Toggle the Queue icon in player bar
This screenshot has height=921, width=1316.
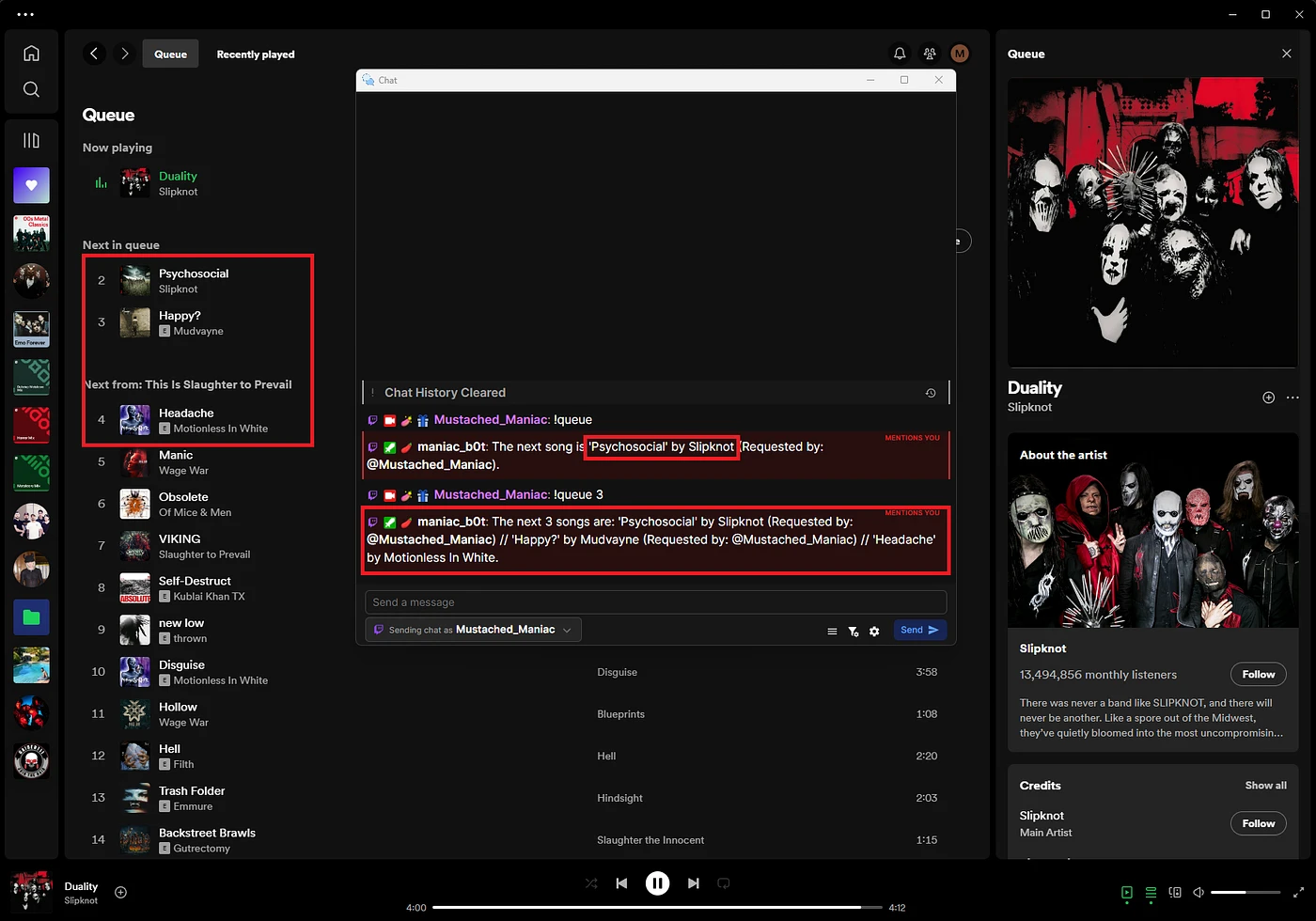point(1151,893)
